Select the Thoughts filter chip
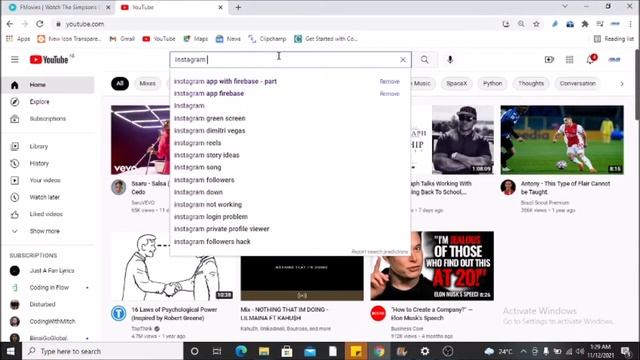 pyautogui.click(x=531, y=83)
